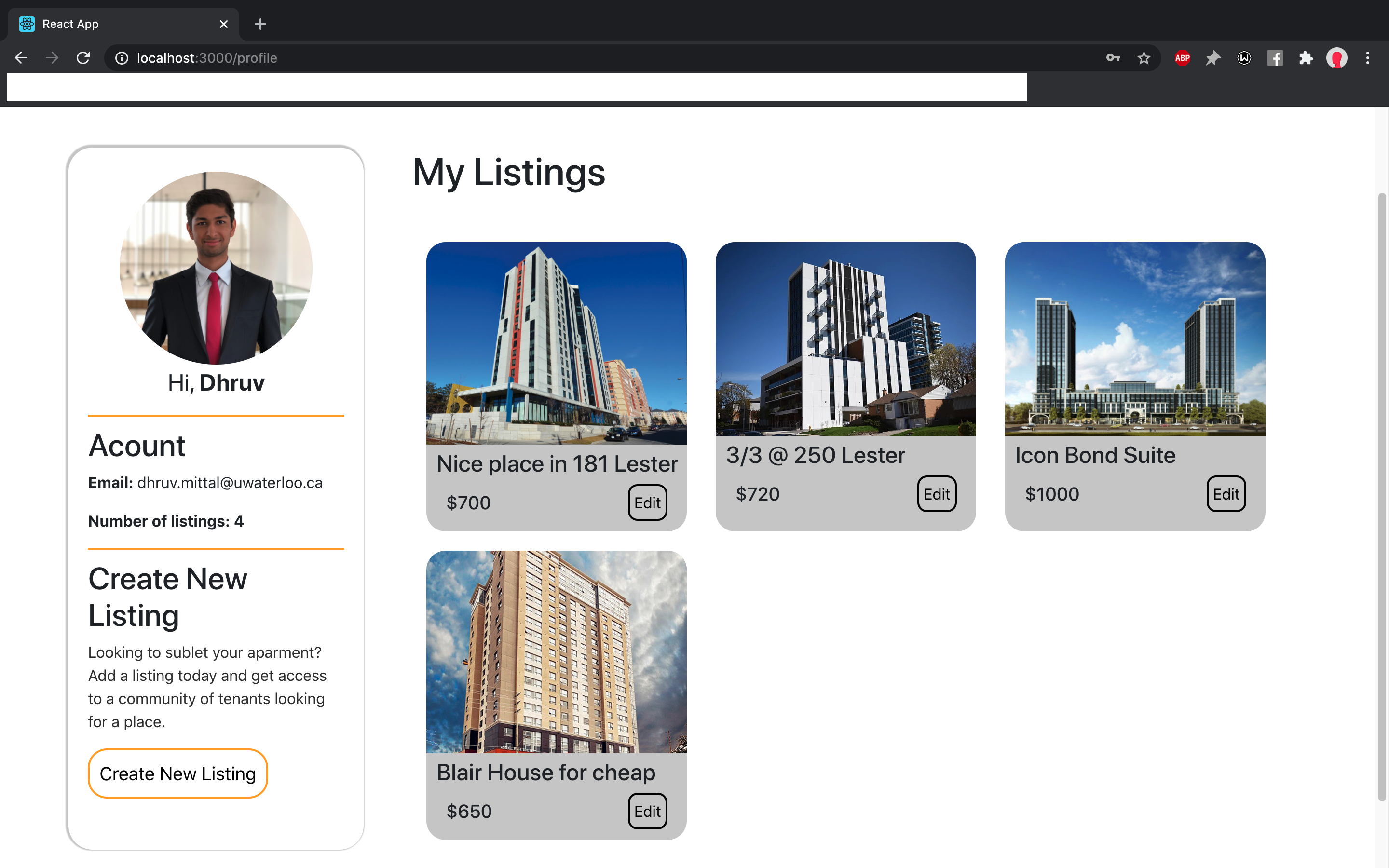Open the saved passwords key icon
The image size is (1389, 868).
coord(1112,58)
